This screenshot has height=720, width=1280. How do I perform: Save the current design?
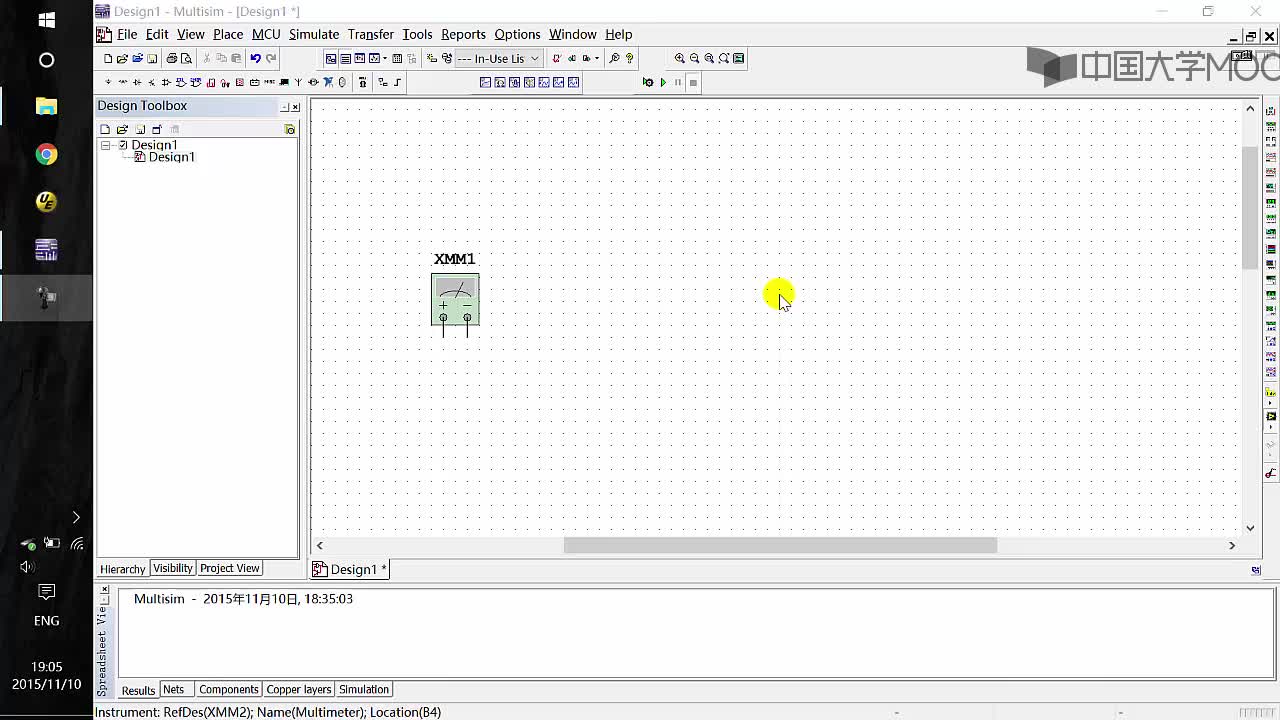pyautogui.click(x=152, y=58)
